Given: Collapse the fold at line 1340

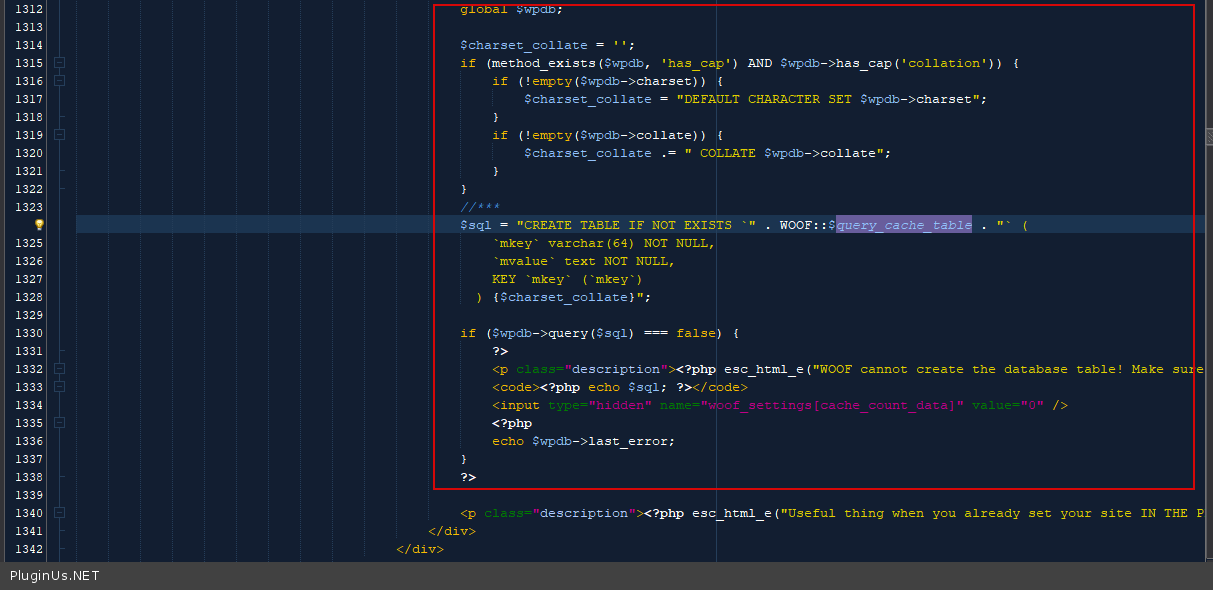Looking at the screenshot, I should pos(60,513).
